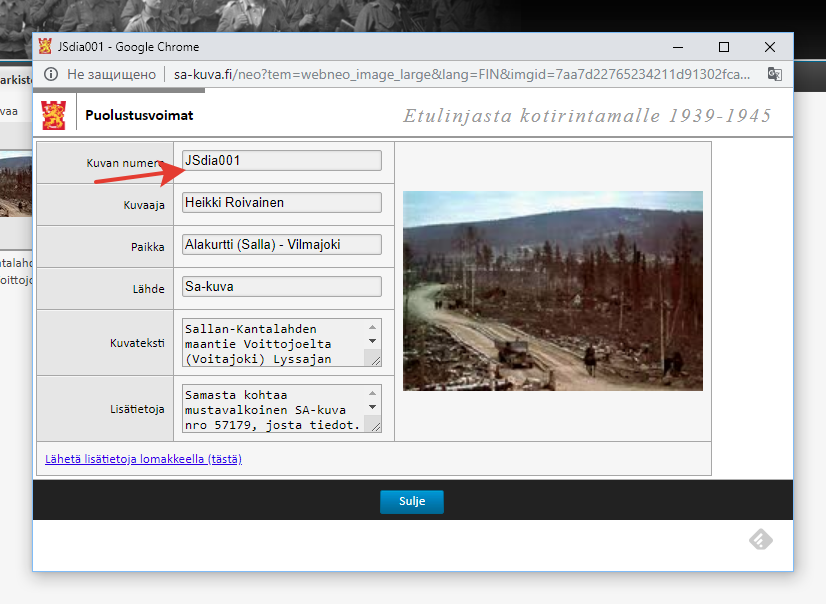The width and height of the screenshot is (826, 604).
Task: Open 'Lähetä lisätietoja lomakkeella (tästä)' link
Action: coord(143,459)
